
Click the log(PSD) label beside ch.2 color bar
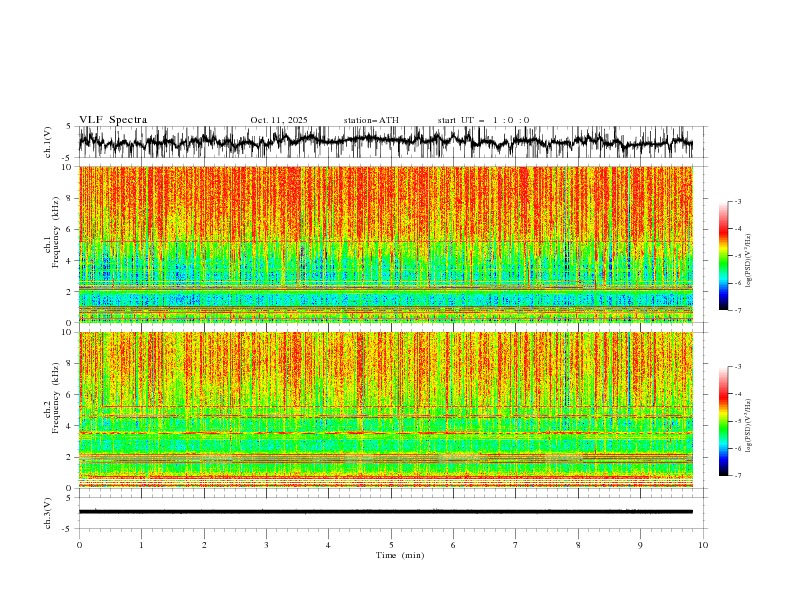(749, 426)
